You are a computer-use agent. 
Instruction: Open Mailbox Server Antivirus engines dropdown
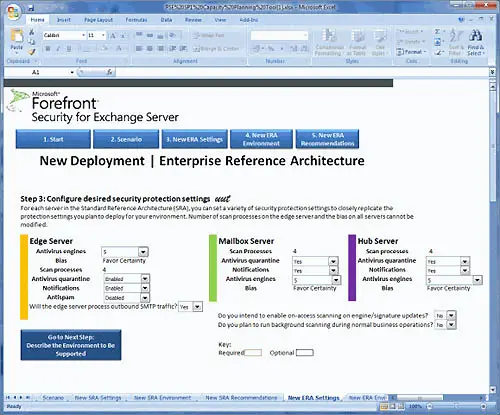[x=336, y=280]
